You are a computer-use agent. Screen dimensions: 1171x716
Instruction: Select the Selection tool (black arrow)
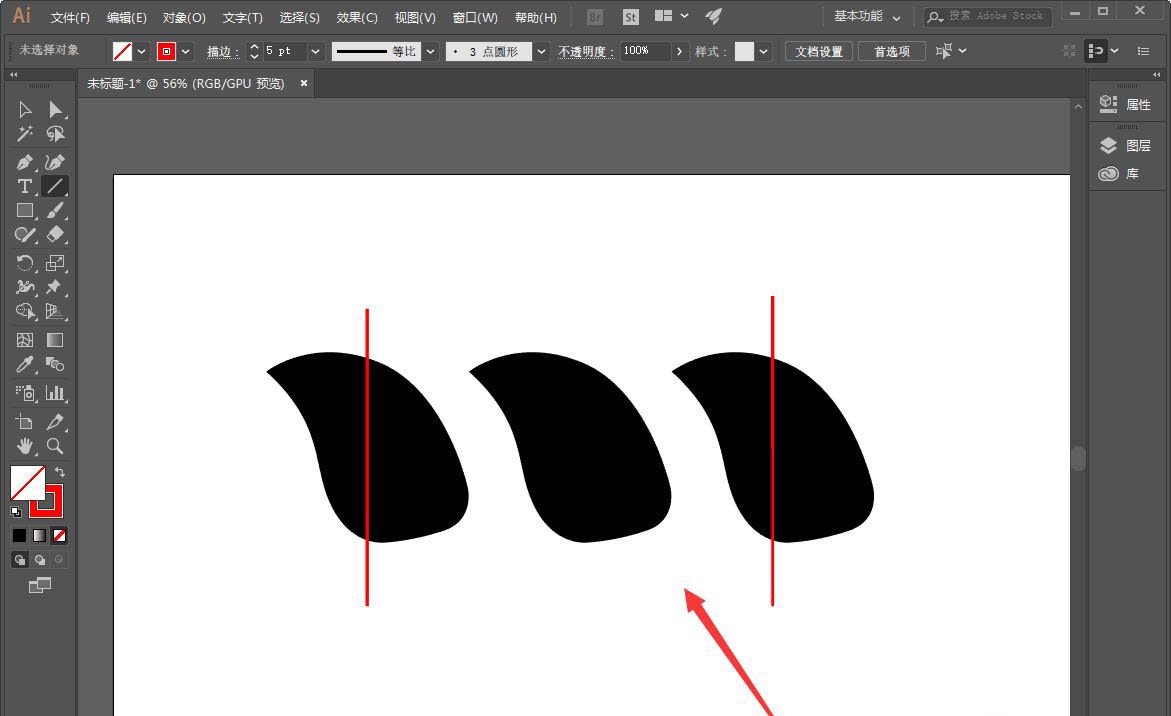click(25, 110)
